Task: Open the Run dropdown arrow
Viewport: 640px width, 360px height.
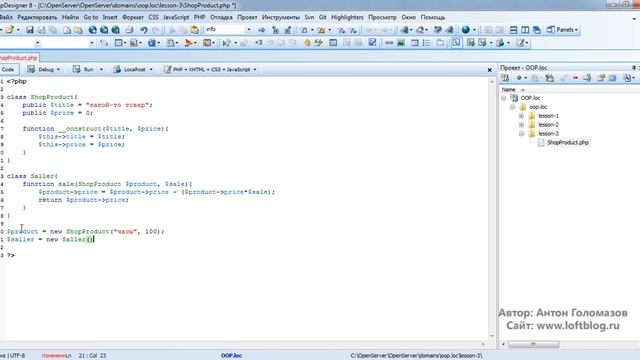Action: pos(101,70)
